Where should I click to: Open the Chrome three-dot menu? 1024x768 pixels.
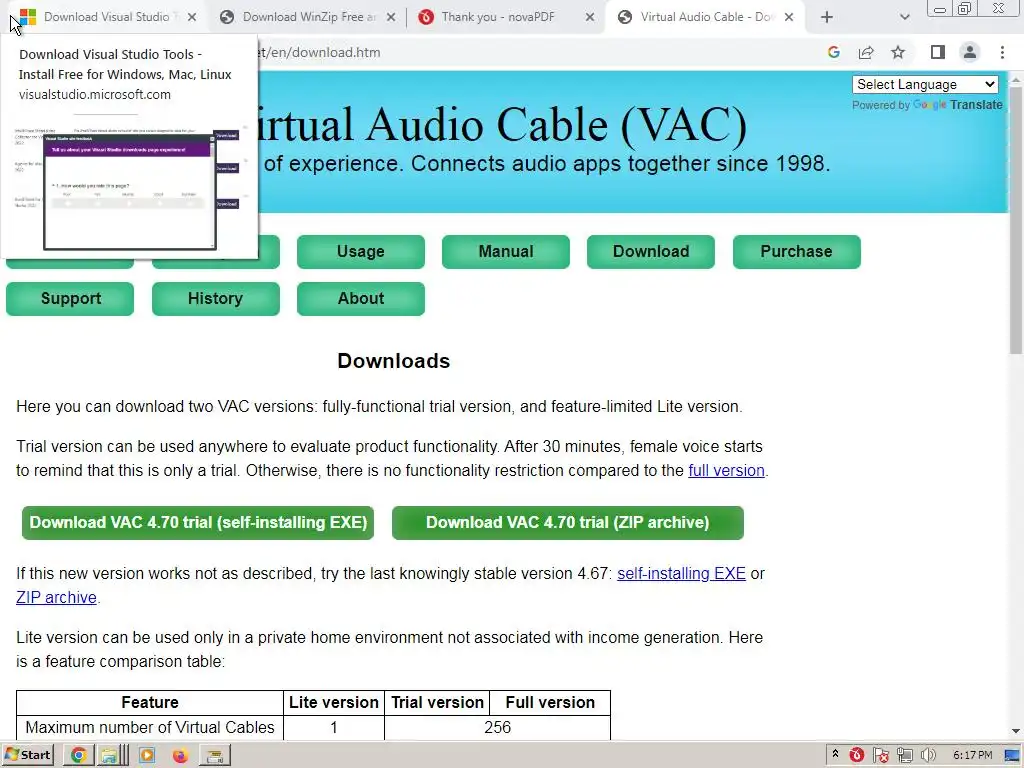point(1002,52)
